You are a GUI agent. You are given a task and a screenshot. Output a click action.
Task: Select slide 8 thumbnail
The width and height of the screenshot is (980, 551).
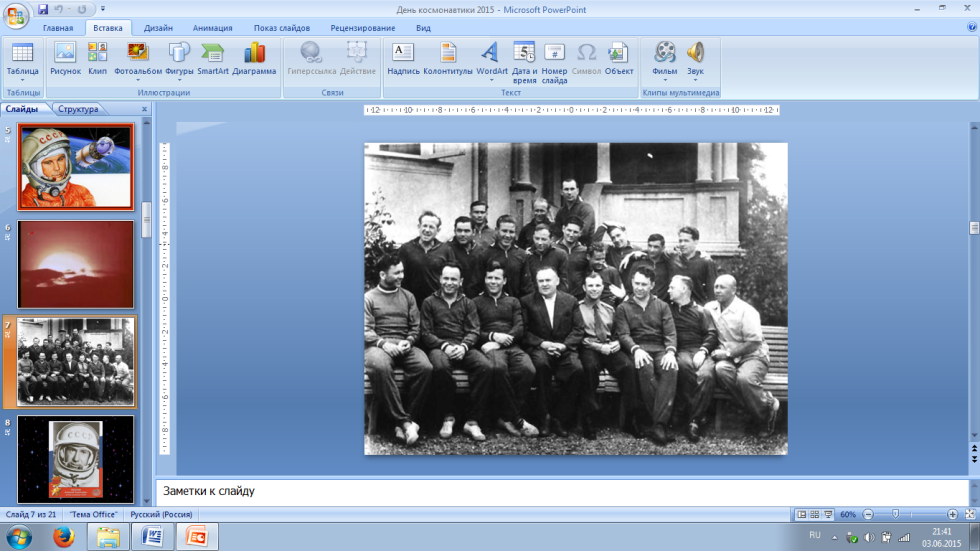pos(76,459)
